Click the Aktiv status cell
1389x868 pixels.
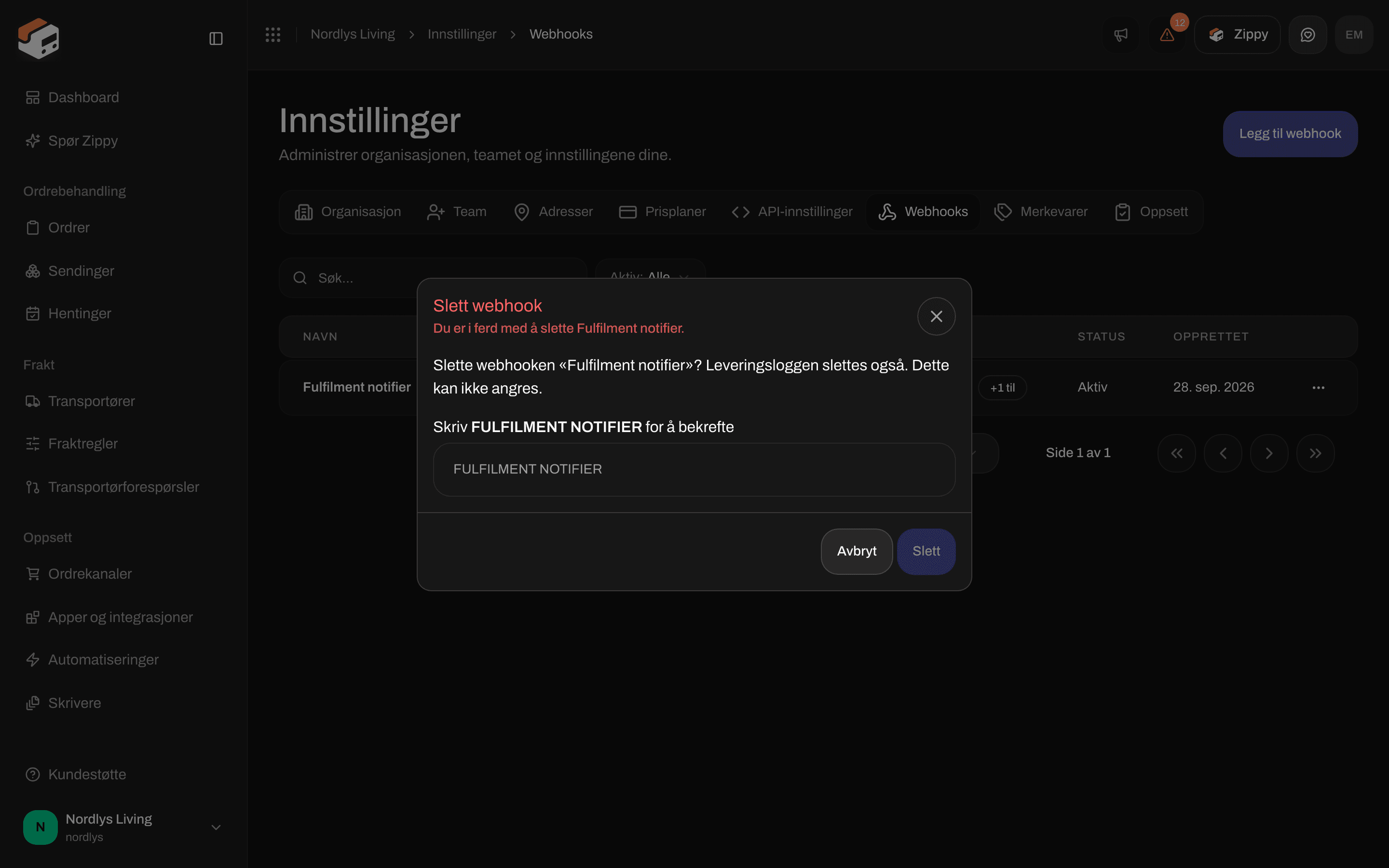pyautogui.click(x=1092, y=388)
